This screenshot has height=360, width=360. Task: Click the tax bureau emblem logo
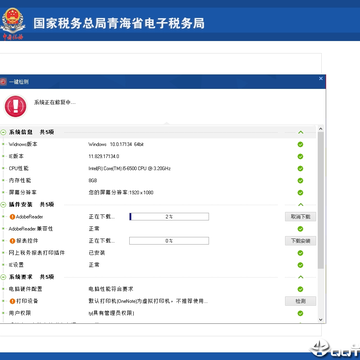point(12,24)
